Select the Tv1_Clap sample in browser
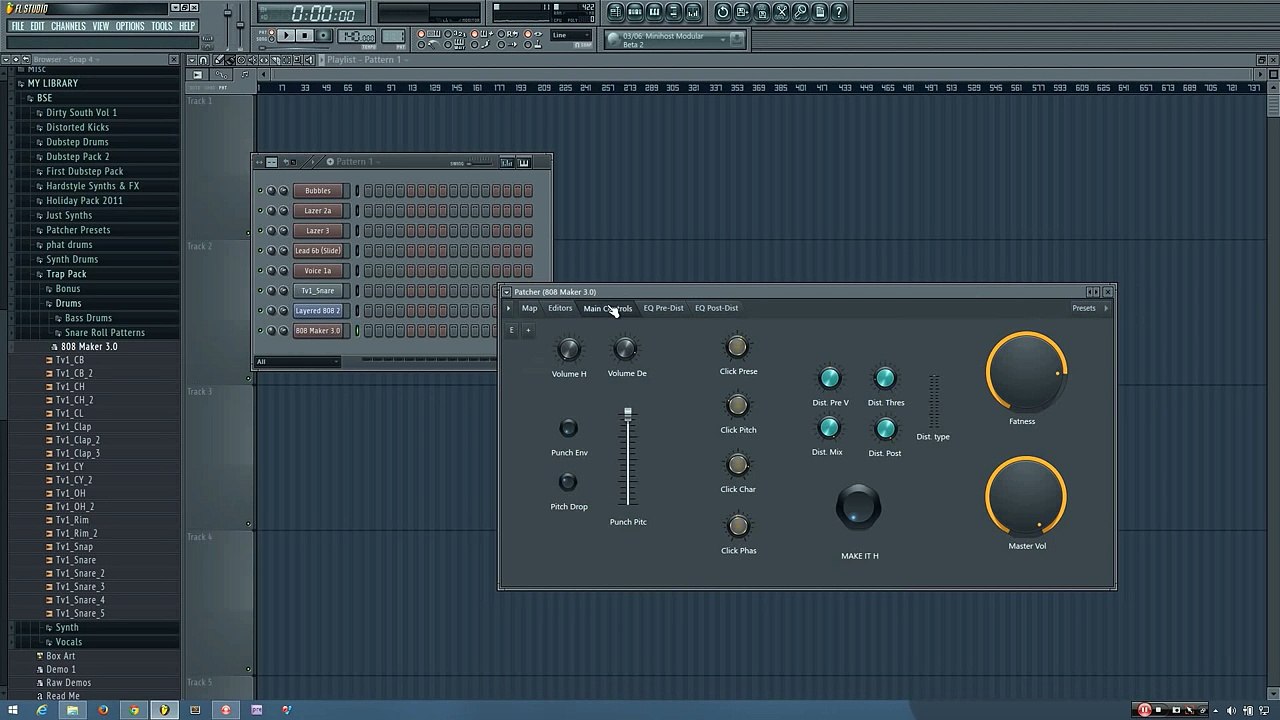1280x720 pixels. (73, 427)
